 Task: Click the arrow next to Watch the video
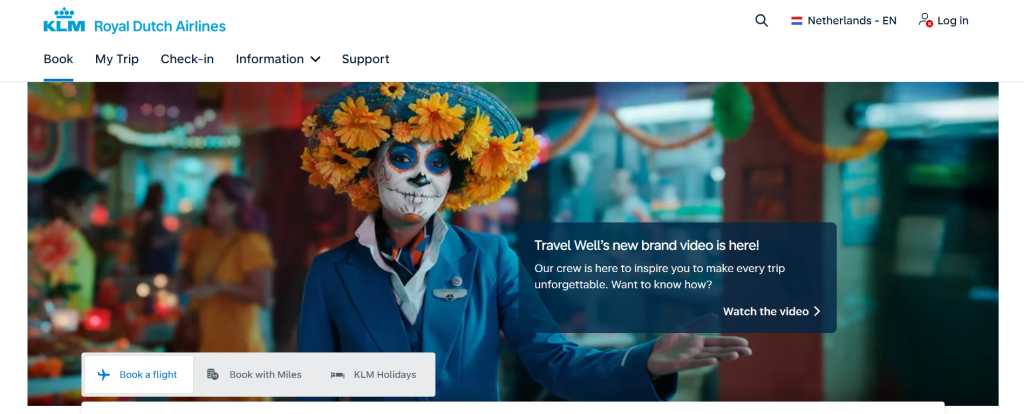pos(817,312)
